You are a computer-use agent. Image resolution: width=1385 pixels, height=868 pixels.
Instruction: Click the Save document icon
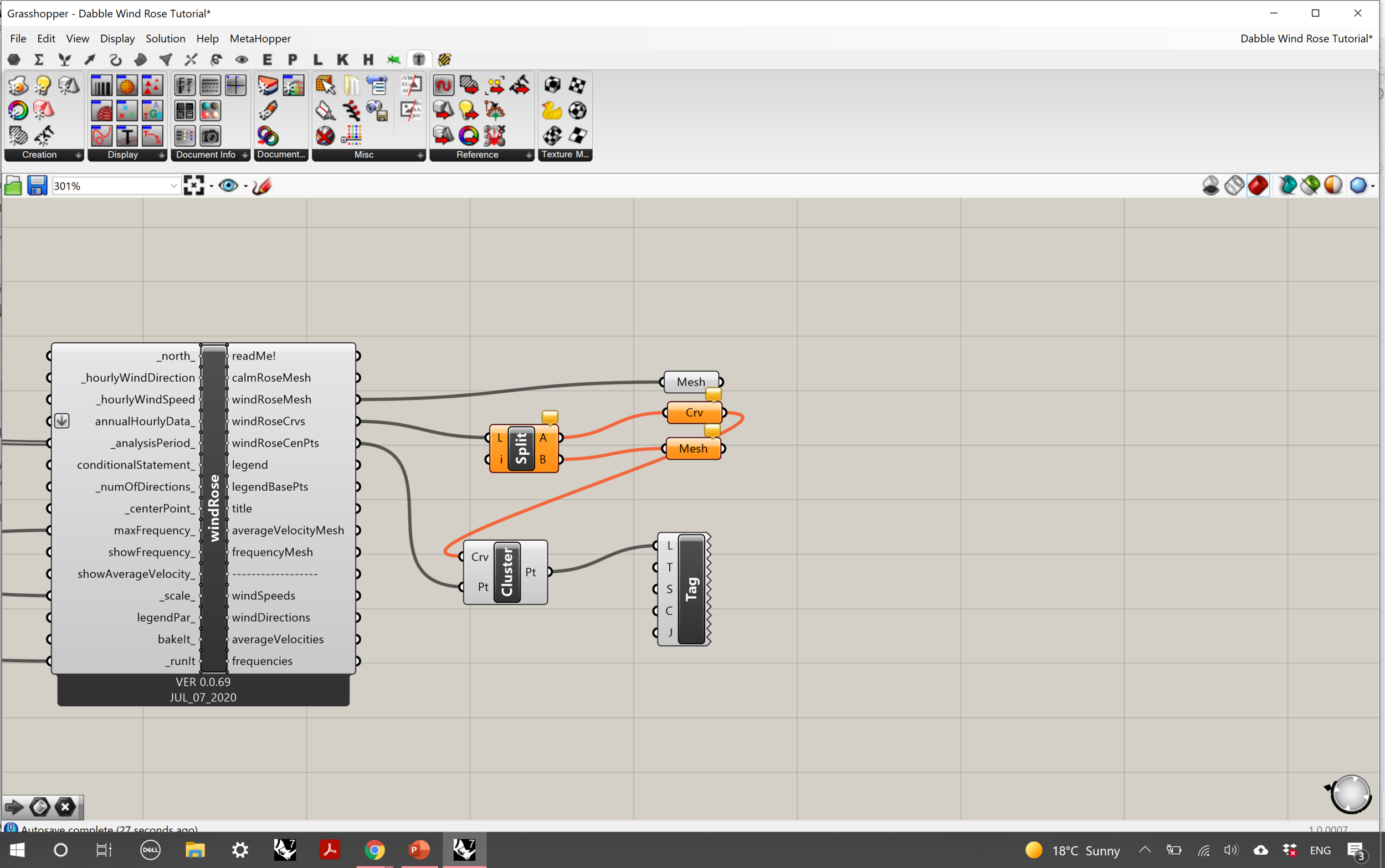pos(37,186)
